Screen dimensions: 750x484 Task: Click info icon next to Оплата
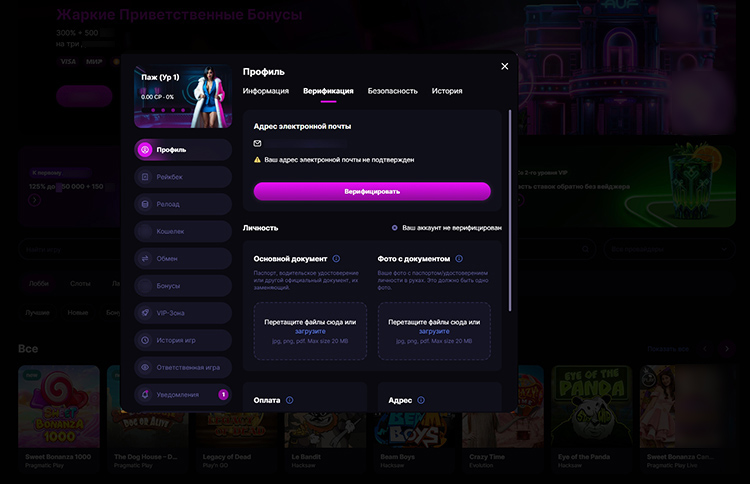tap(290, 400)
